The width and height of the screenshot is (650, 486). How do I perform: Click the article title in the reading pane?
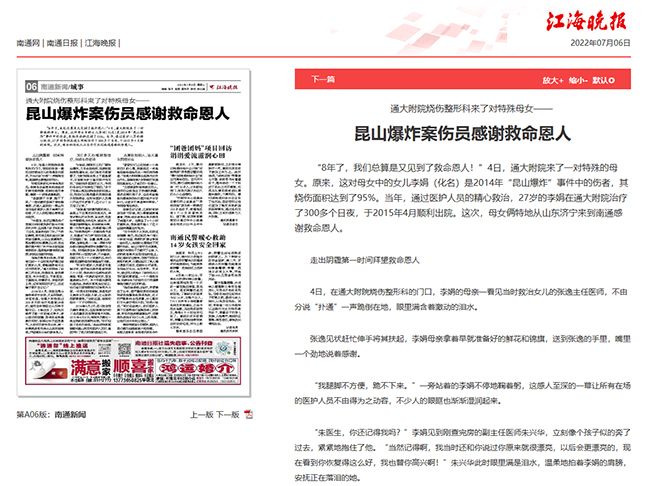[469, 131]
